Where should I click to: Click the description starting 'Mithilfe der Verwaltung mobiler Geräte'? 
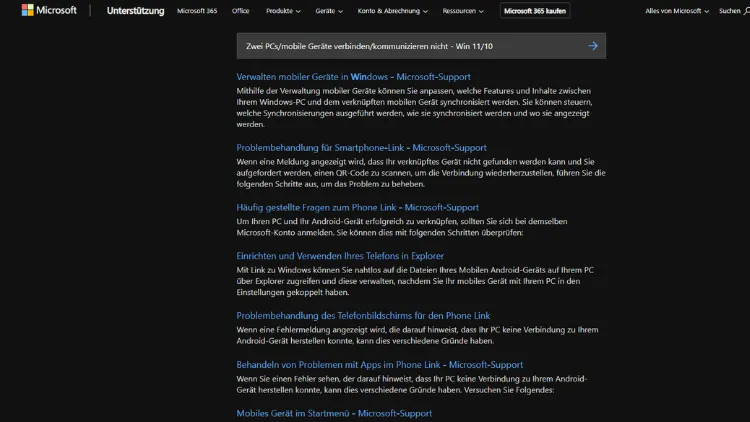[414, 107]
